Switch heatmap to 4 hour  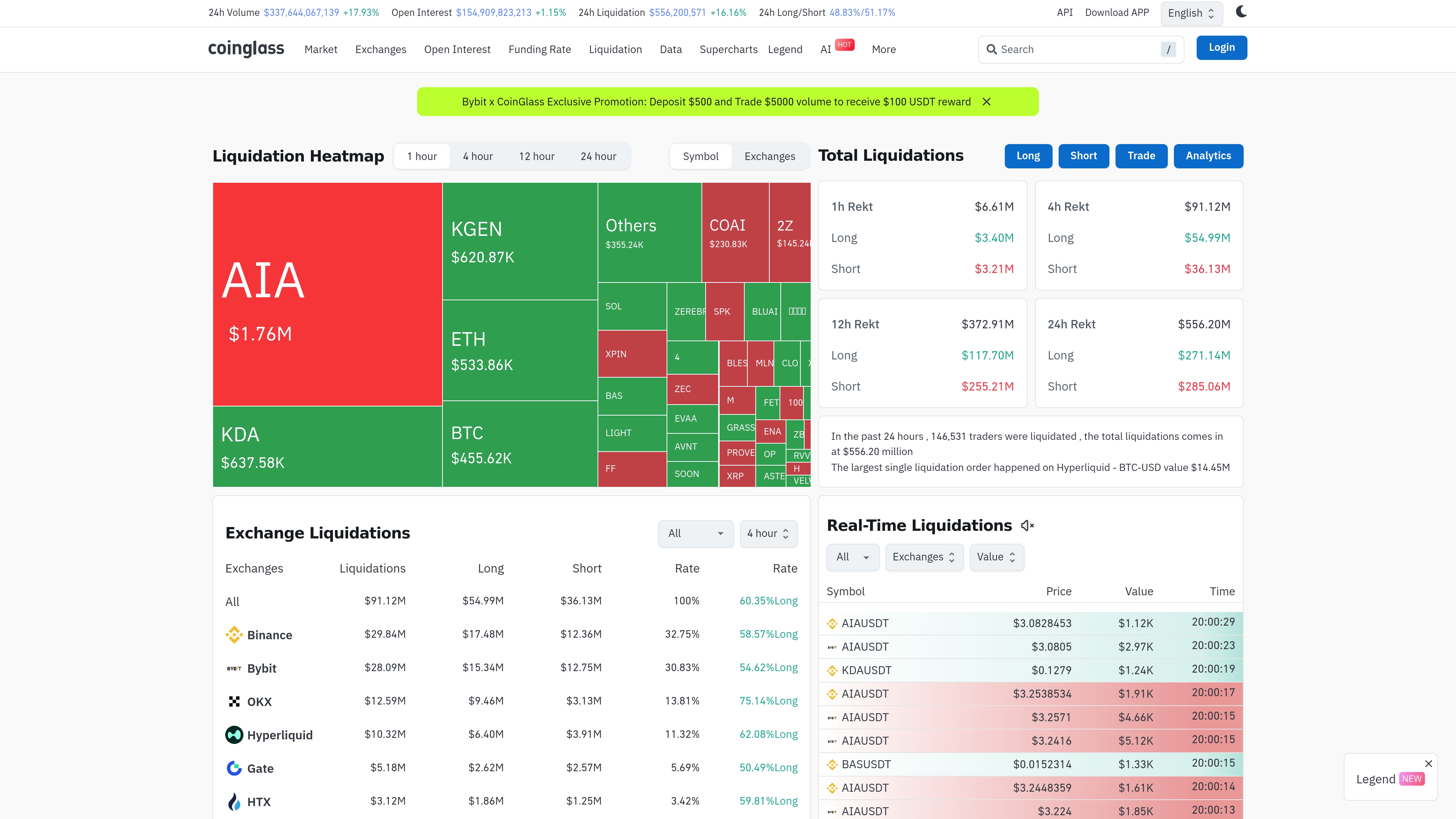point(478,156)
